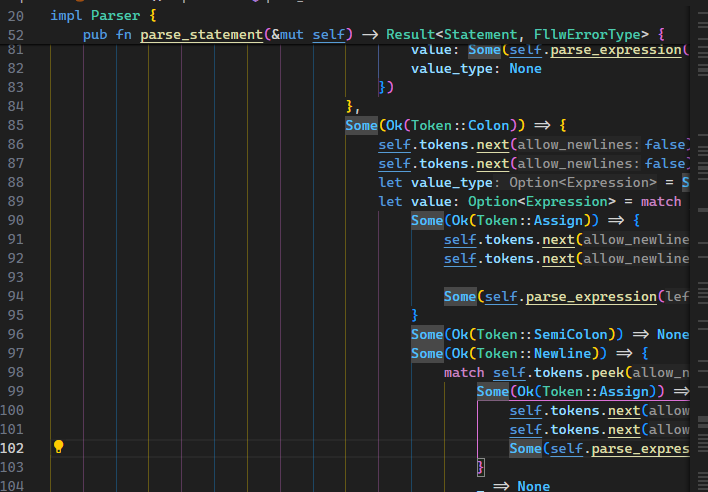
Task: Click the 'match' keyword on line 89
Action: [x=661, y=202]
